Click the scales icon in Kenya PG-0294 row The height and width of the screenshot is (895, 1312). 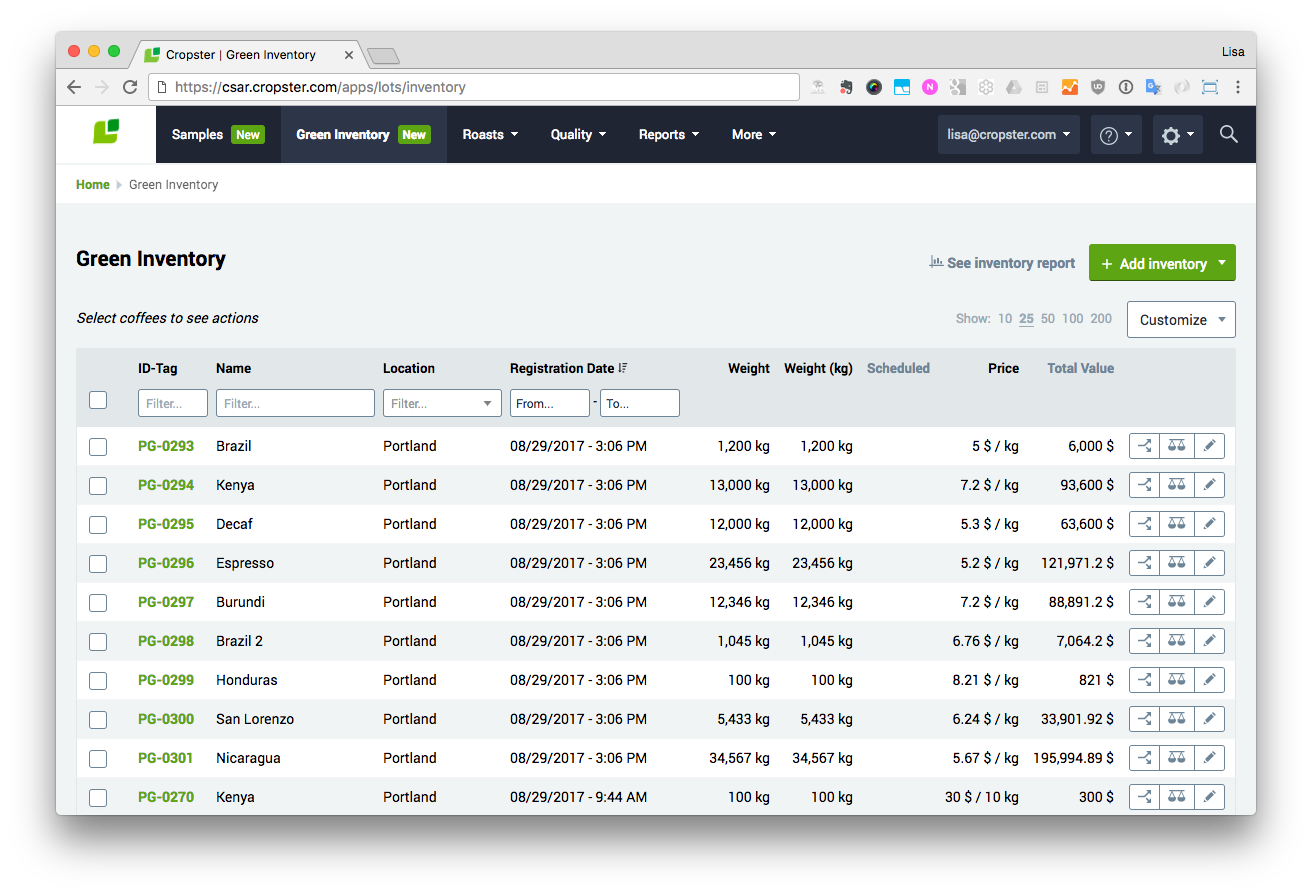coord(1176,485)
